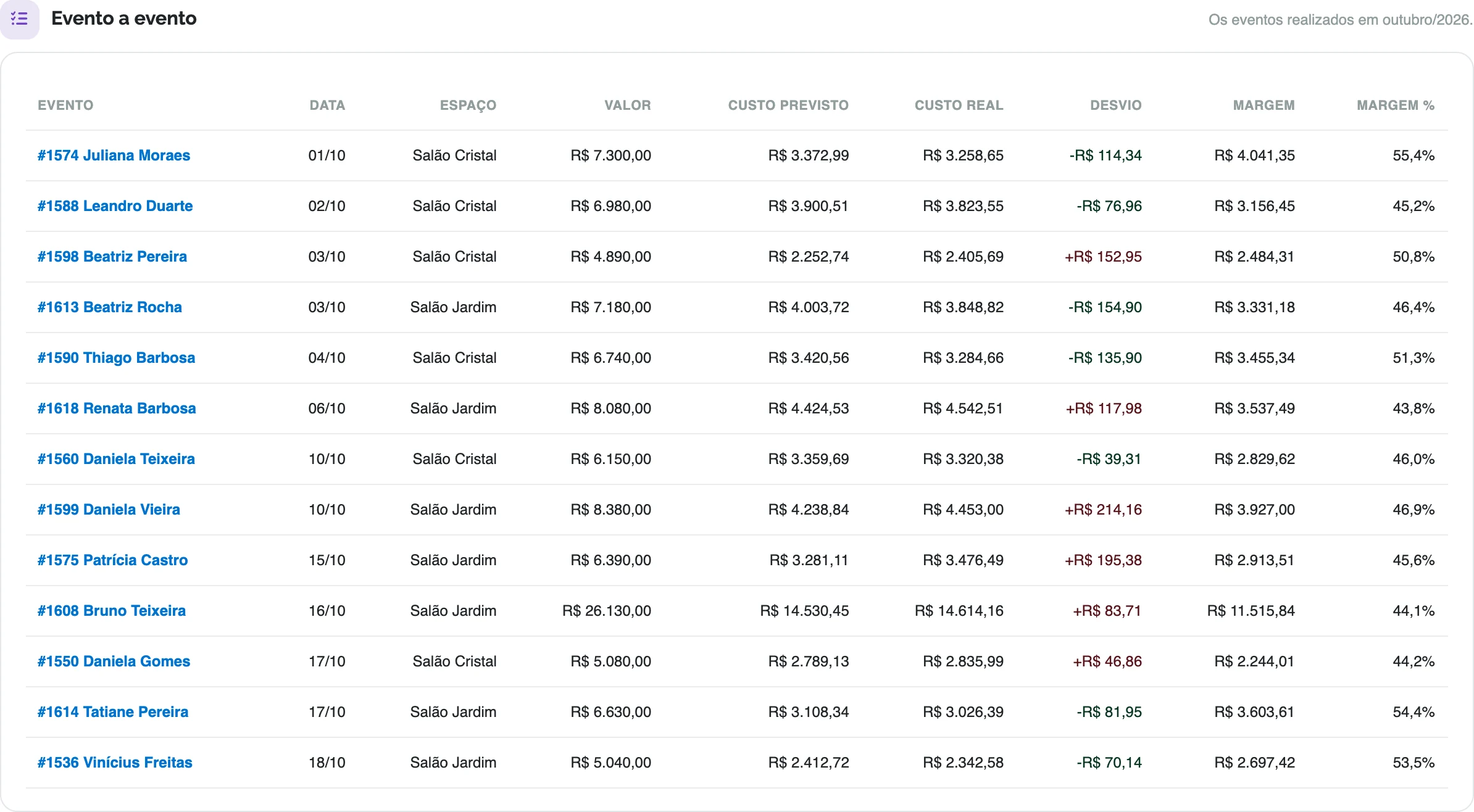This screenshot has height=812, width=1474.
Task: Select the deviation -R$ 154,90
Action: tap(1105, 307)
